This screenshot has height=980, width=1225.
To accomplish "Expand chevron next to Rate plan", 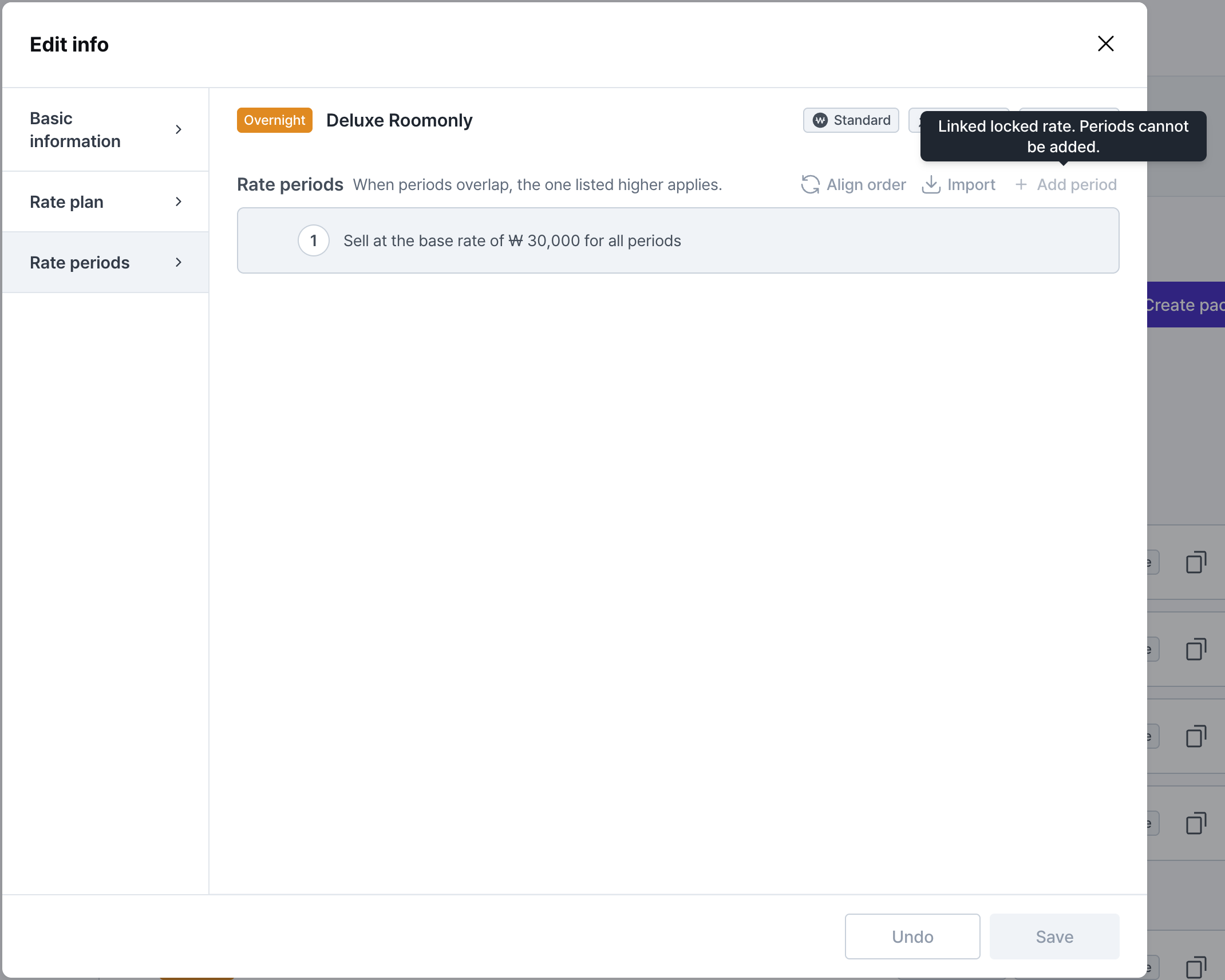I will [x=179, y=202].
